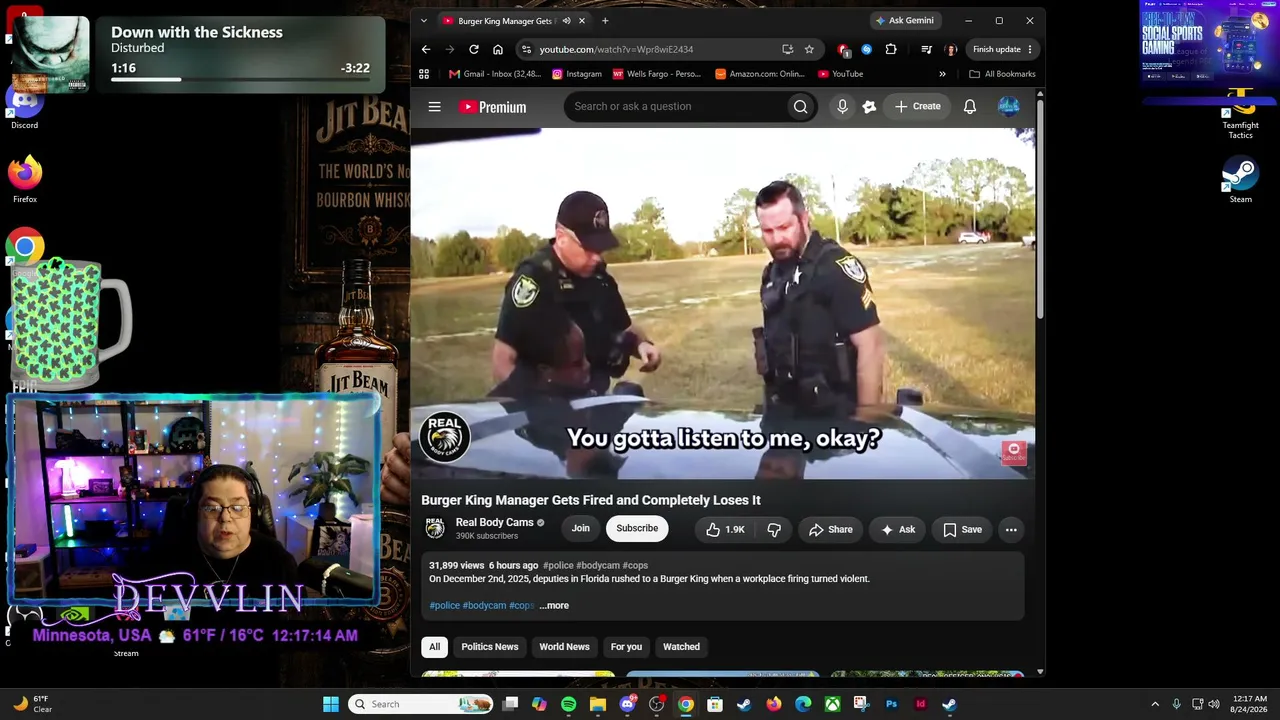Open Microsoft Edge from the taskbar
Image resolution: width=1280 pixels, height=720 pixels.
(803, 704)
